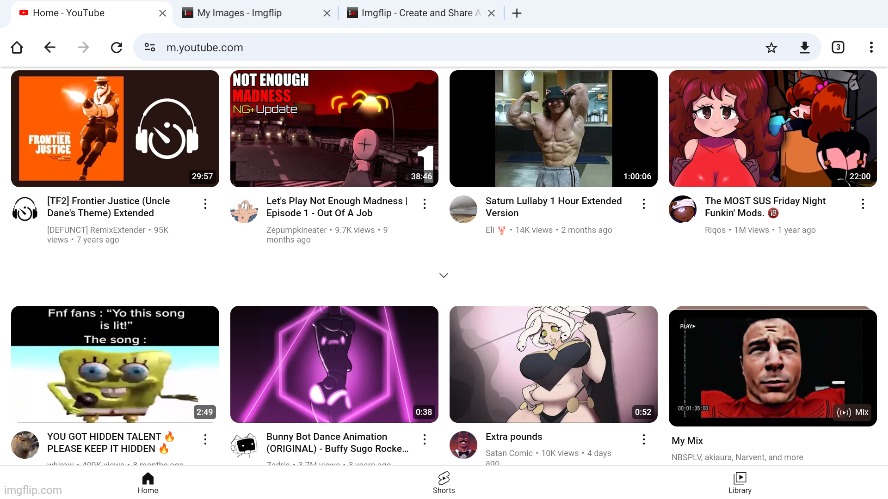Open the Friday Night Funkin' Mods thumbnail
This screenshot has width=888, height=499.
click(772, 129)
